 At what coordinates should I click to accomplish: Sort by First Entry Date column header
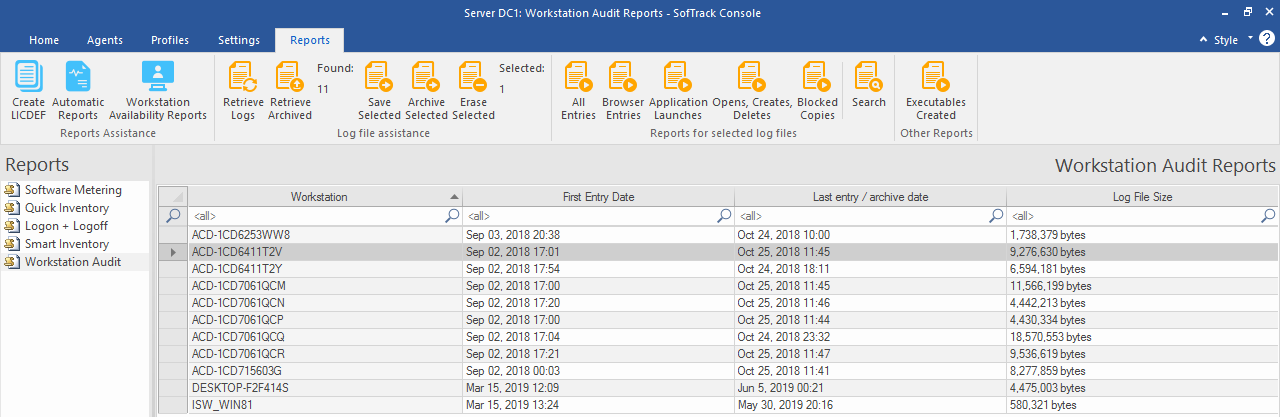click(598, 197)
